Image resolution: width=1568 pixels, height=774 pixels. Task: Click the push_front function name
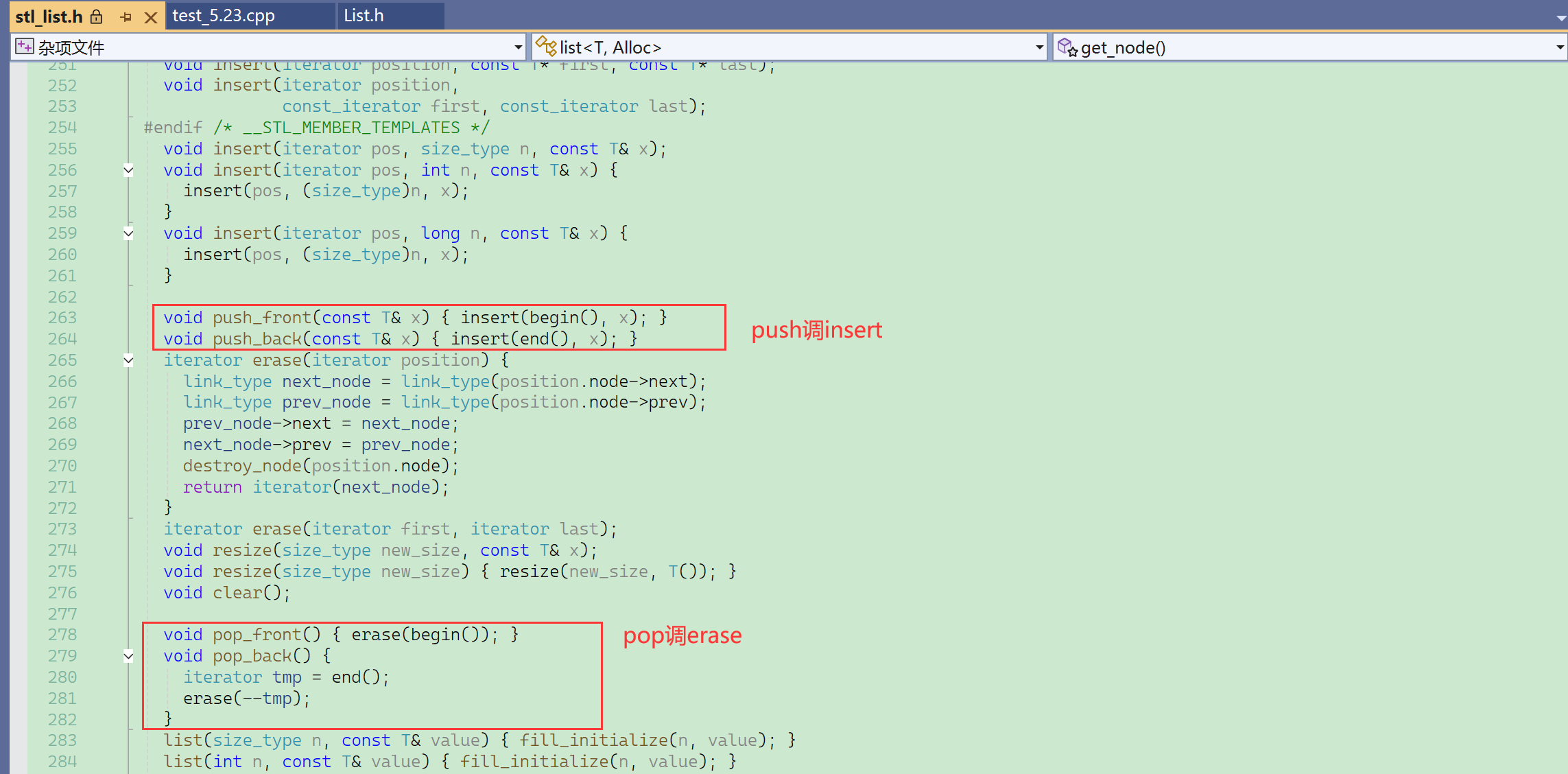261,318
